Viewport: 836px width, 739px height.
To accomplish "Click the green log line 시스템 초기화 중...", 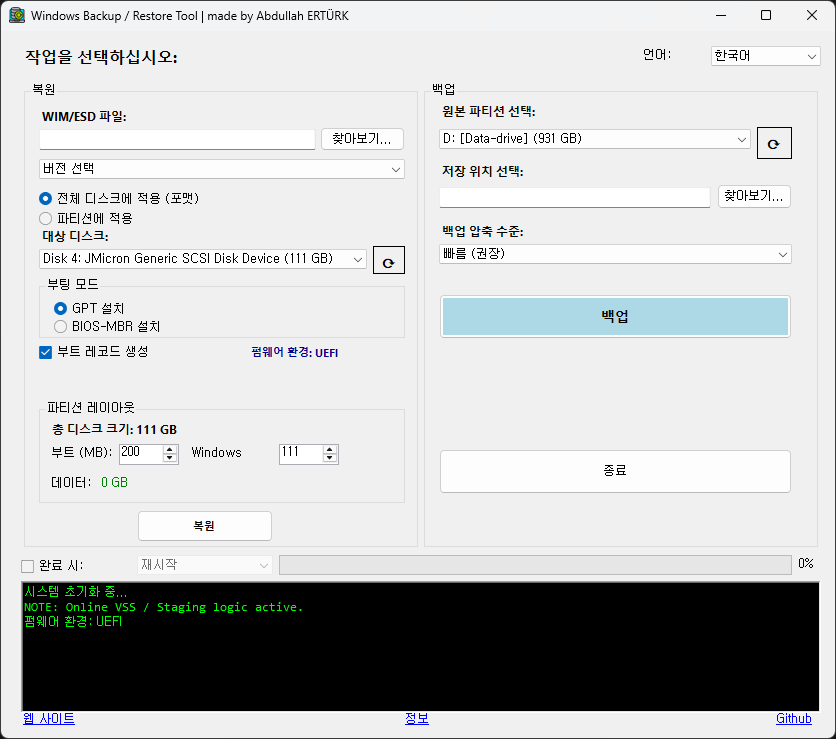I will tap(76, 591).
